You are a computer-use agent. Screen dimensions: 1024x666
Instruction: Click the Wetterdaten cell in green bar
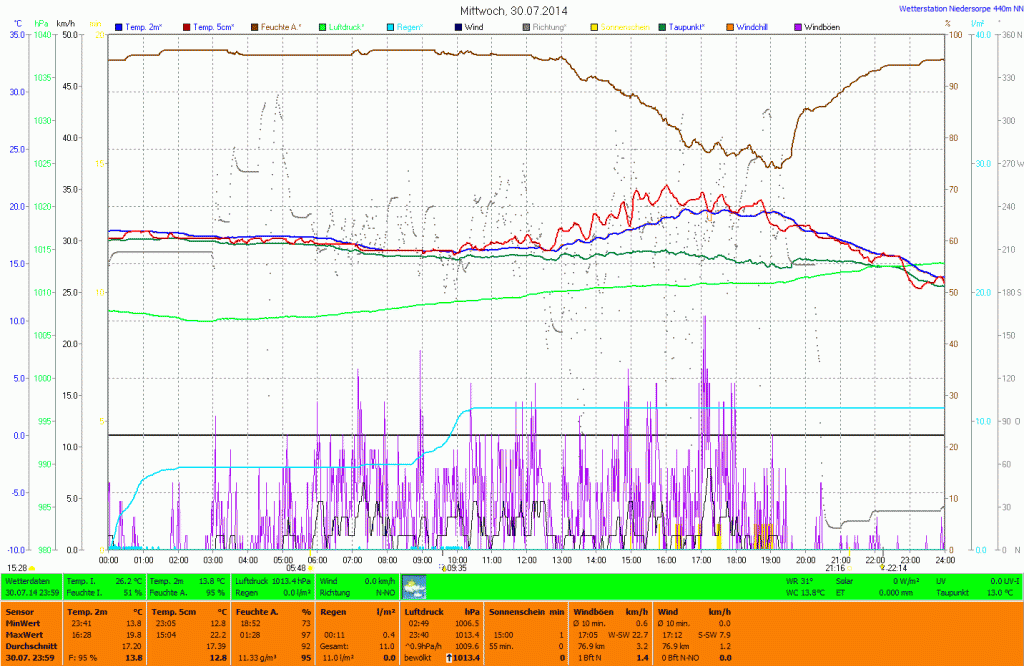pyautogui.click(x=28, y=580)
